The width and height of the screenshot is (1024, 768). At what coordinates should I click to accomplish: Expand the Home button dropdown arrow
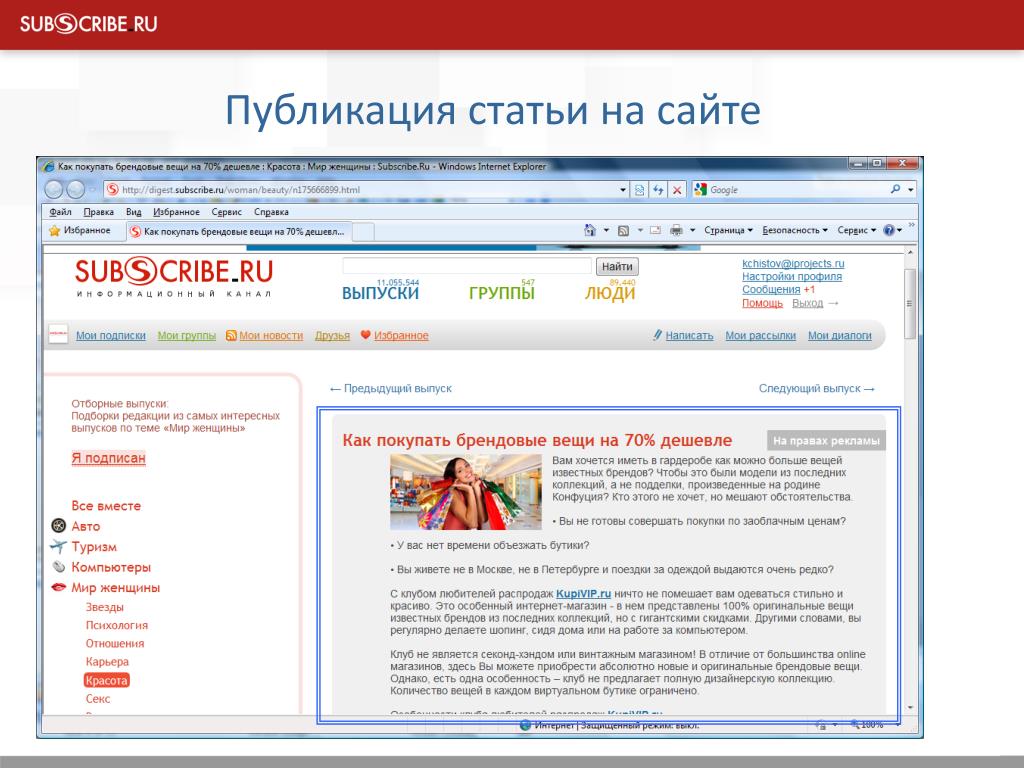click(x=606, y=231)
